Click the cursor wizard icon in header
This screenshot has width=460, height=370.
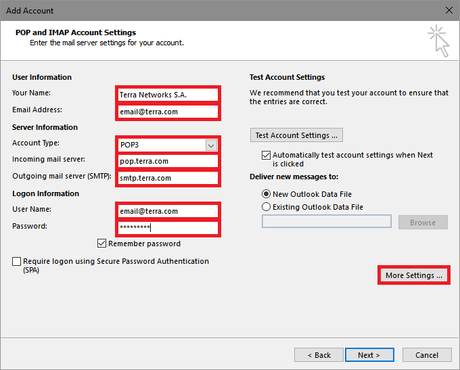tap(439, 41)
